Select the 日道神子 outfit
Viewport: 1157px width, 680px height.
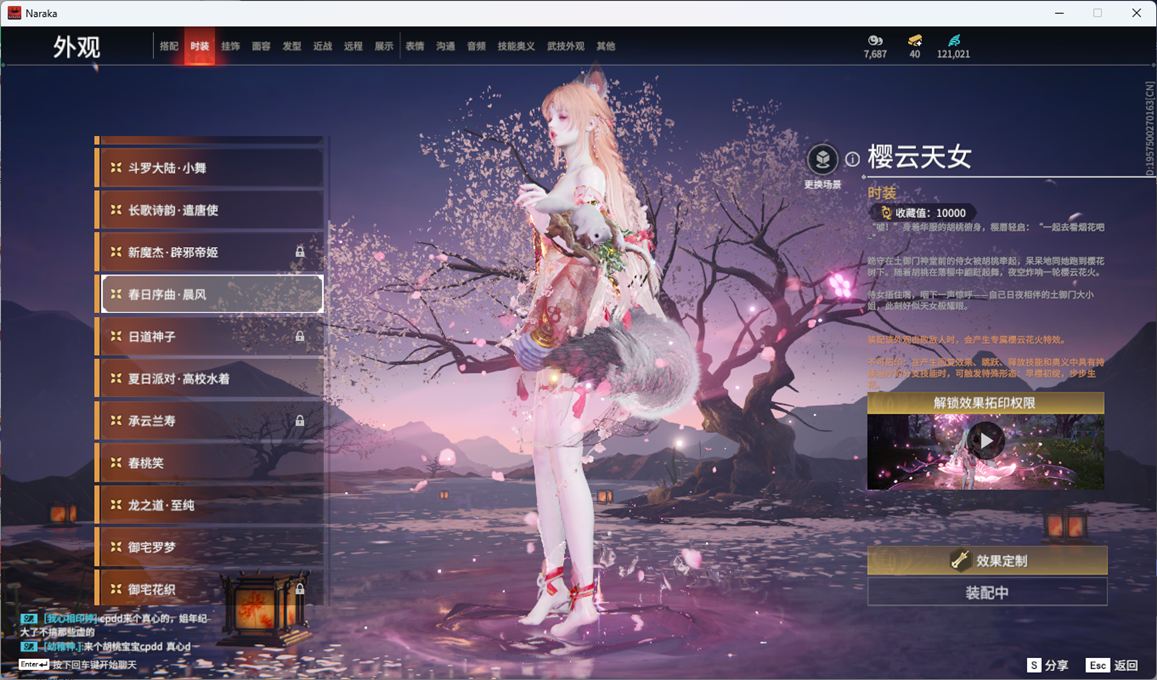pyautogui.click(x=210, y=336)
